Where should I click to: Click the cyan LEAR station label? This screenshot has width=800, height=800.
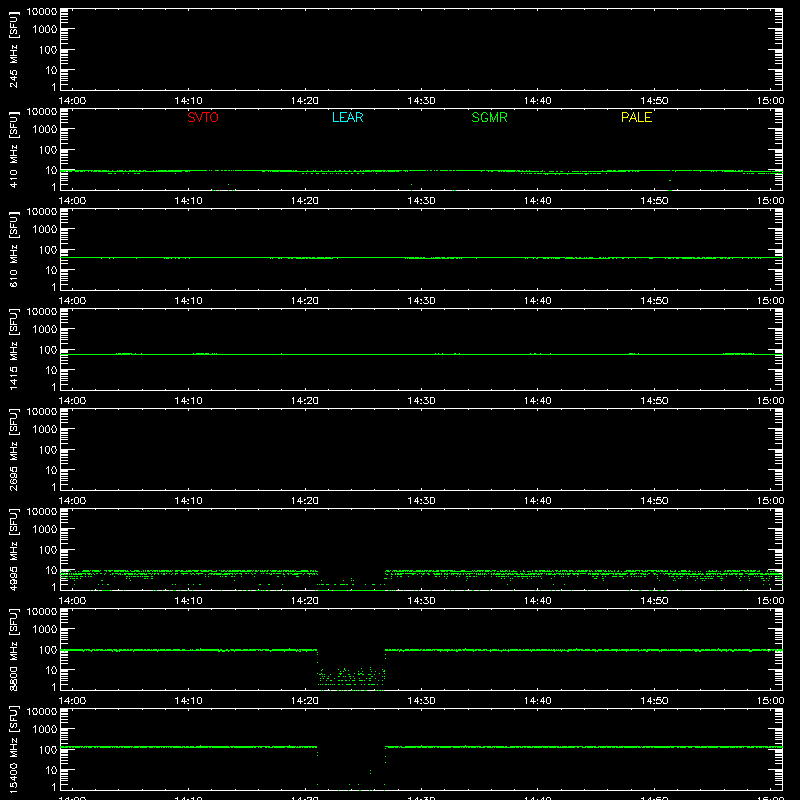click(x=347, y=117)
